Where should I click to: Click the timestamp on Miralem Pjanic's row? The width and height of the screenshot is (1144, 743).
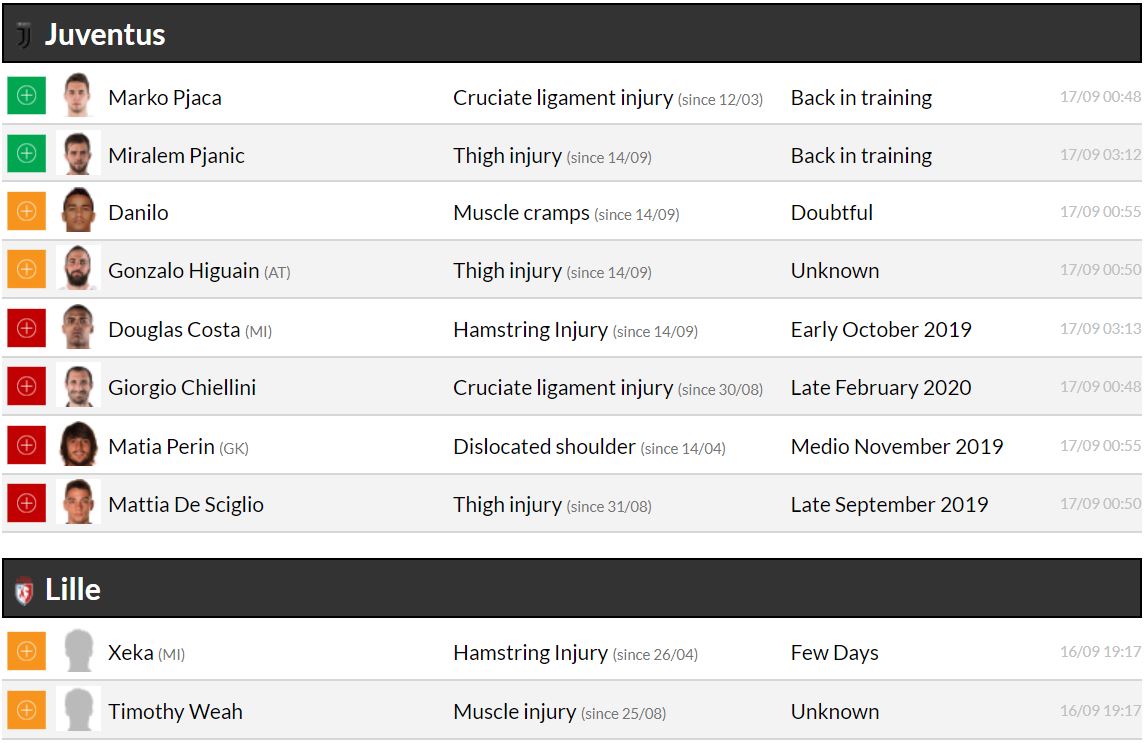click(1100, 155)
